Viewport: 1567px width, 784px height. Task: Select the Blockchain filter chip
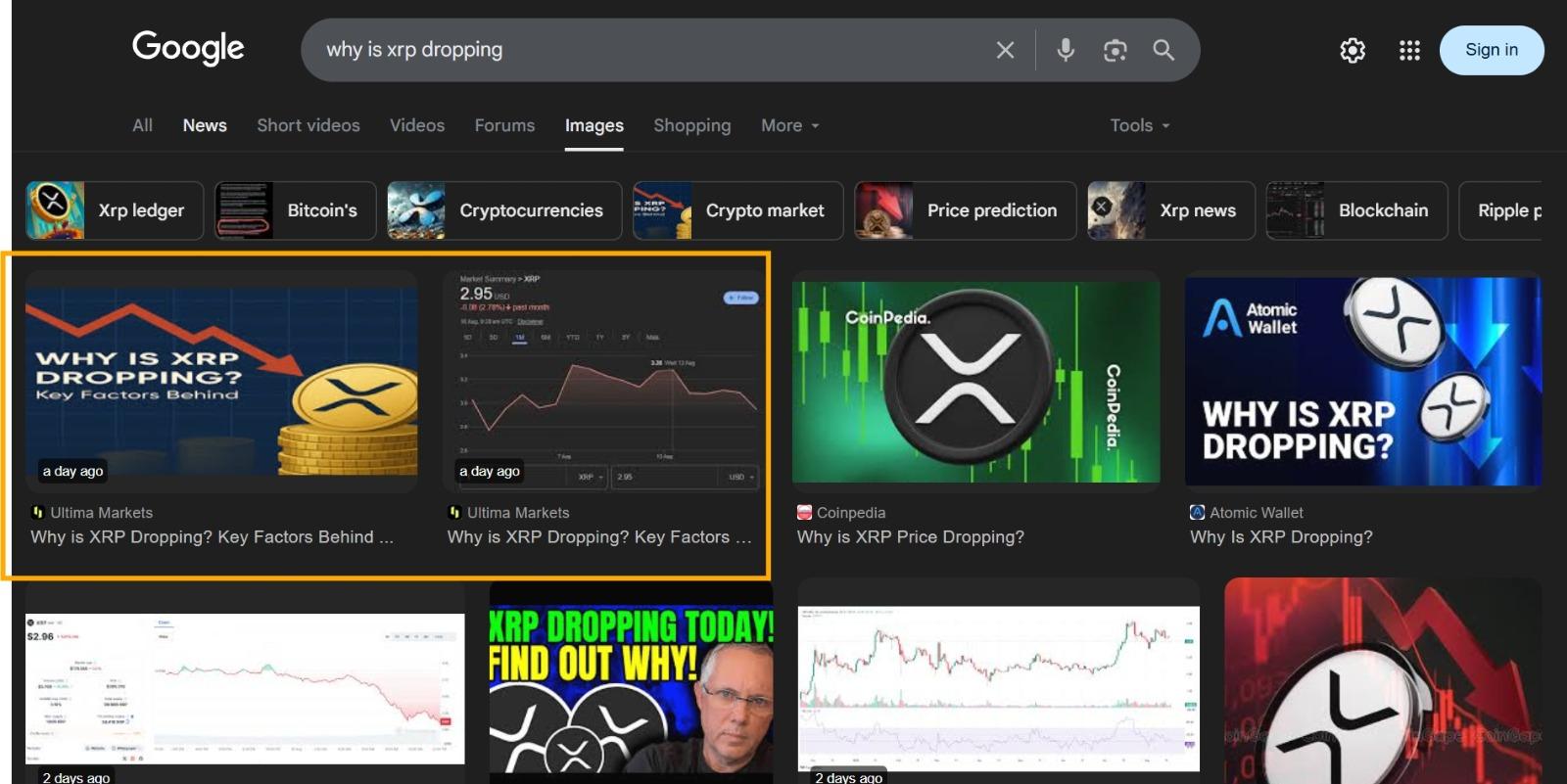1357,210
